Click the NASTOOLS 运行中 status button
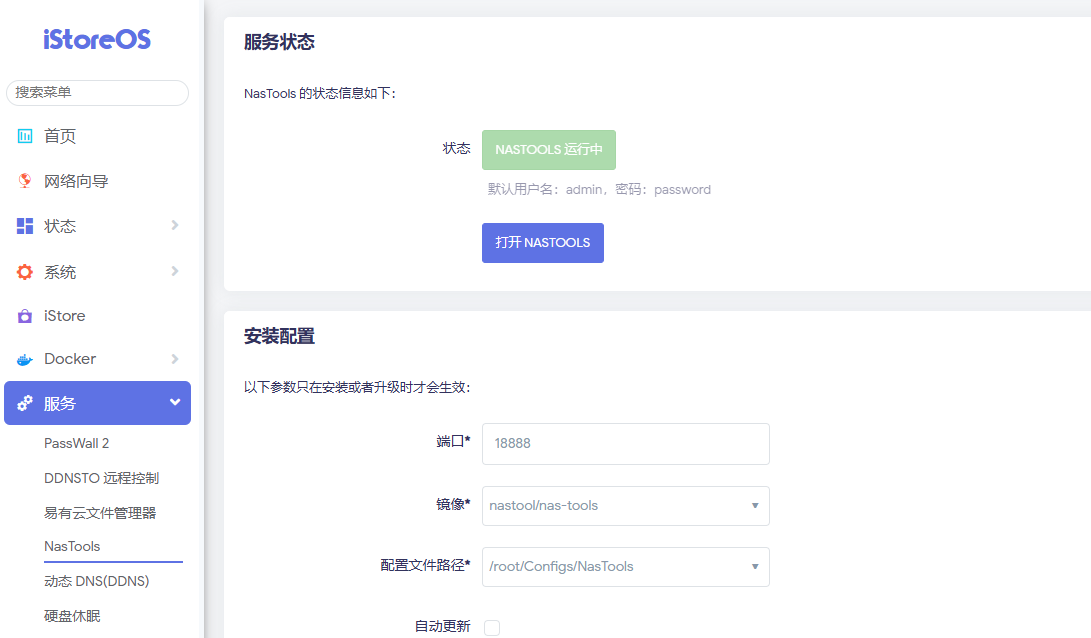1091x638 pixels. [549, 150]
